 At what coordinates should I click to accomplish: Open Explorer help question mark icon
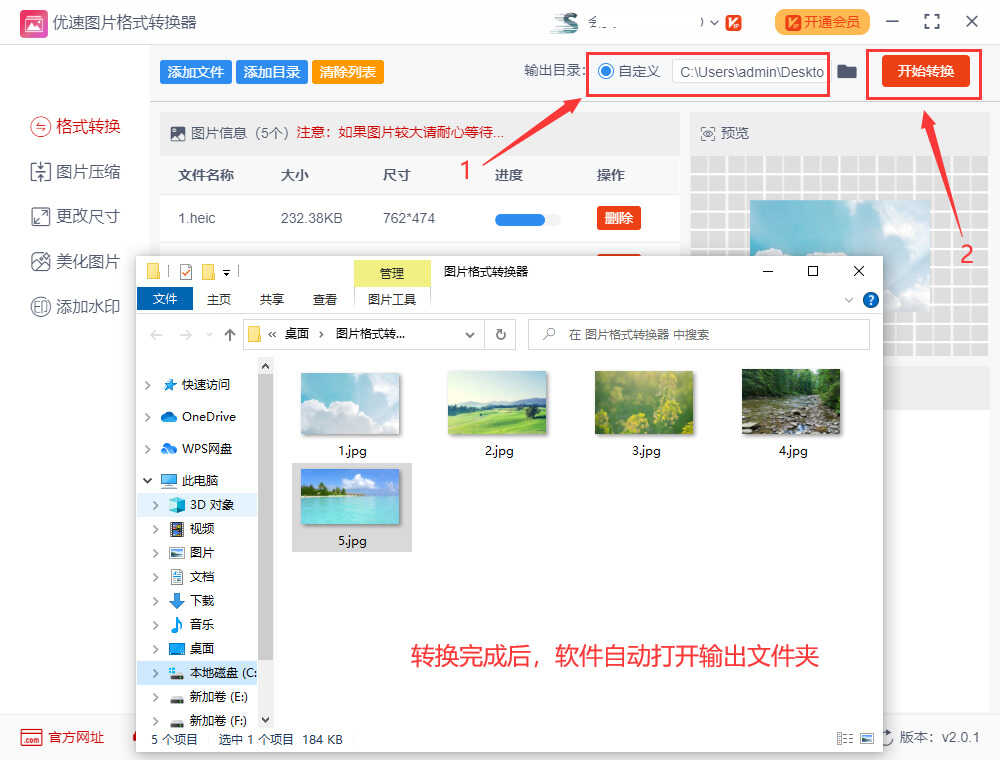pyautogui.click(x=871, y=299)
